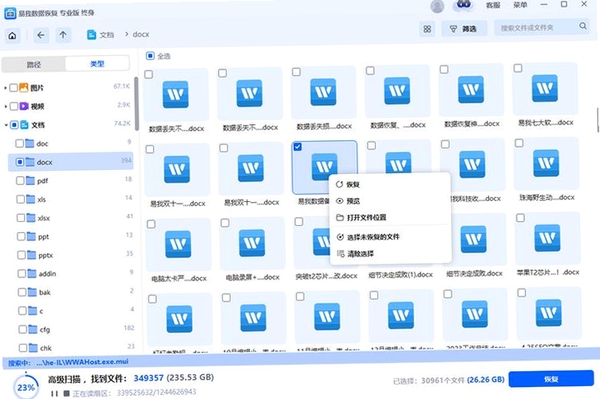Image resolution: width=600 pixels, height=399 pixels.
Task: Click the back arrow navigation icon
Action: (41, 35)
